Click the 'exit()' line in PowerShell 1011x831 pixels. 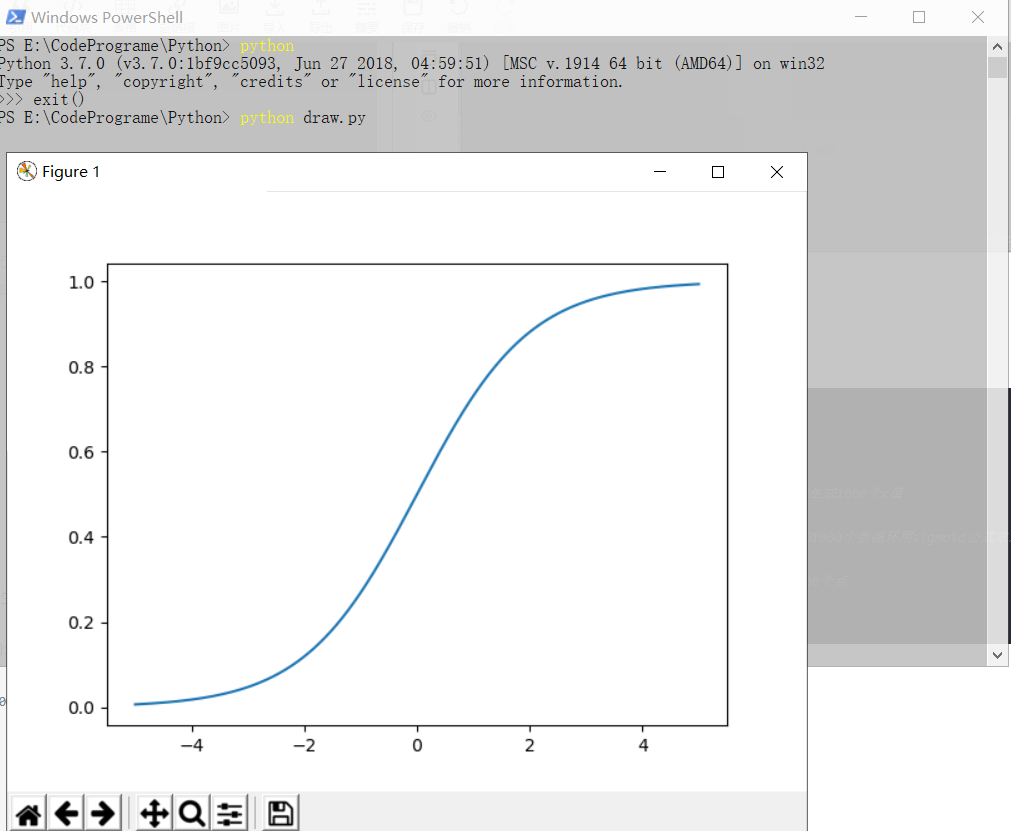click(43, 100)
